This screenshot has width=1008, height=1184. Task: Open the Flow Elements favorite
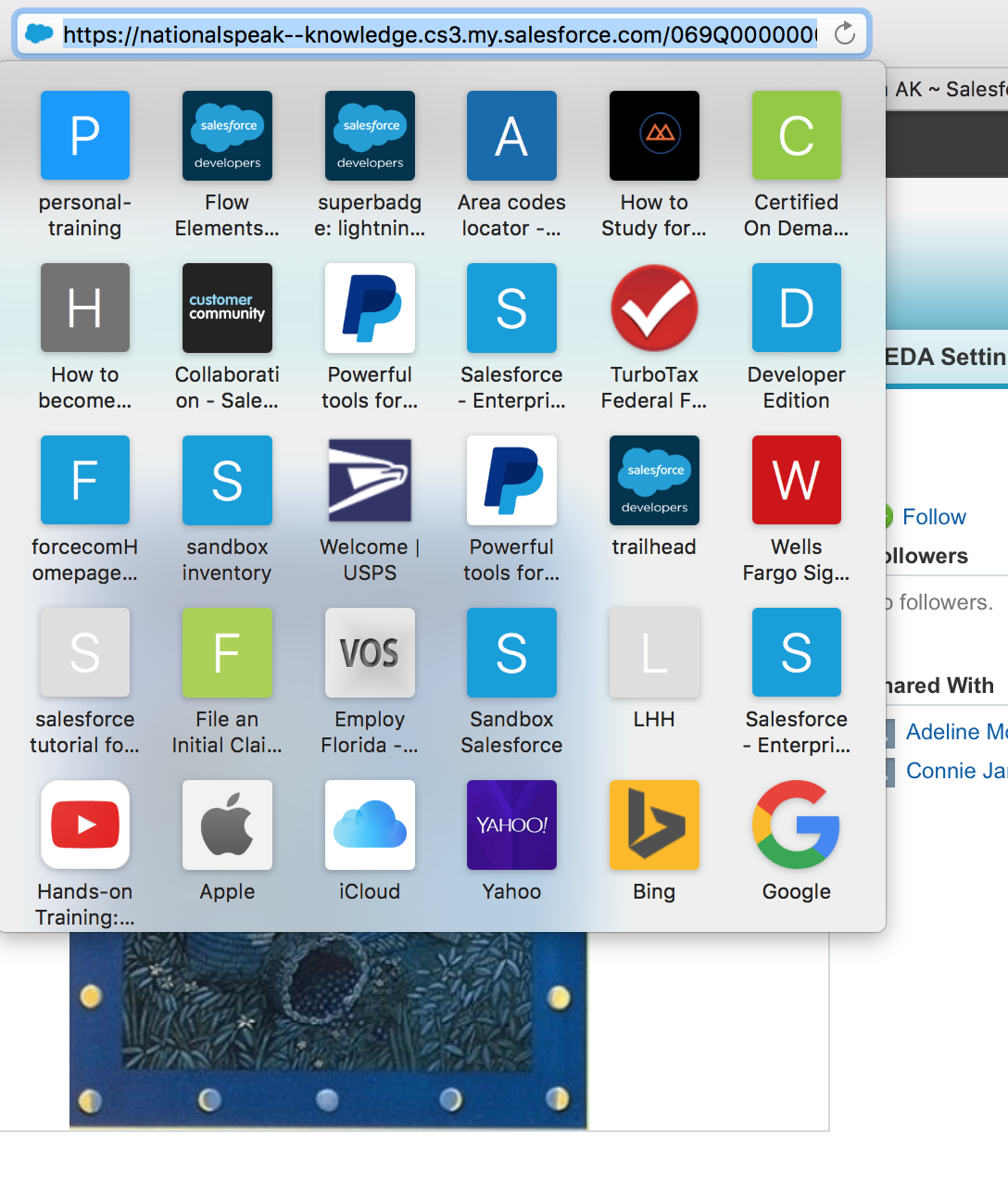click(x=227, y=135)
